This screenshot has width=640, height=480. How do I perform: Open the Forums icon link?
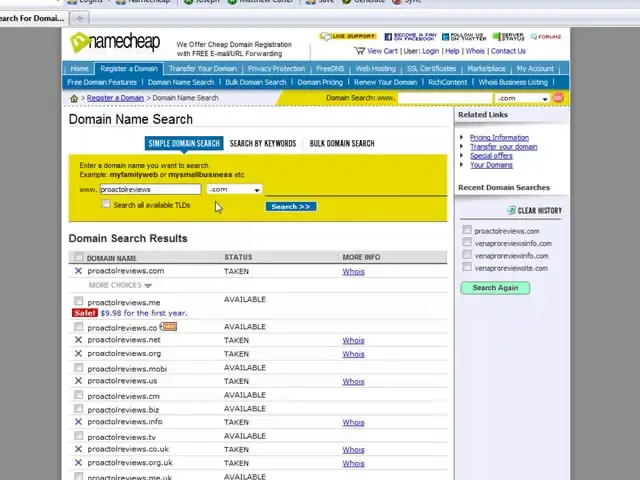[546, 37]
